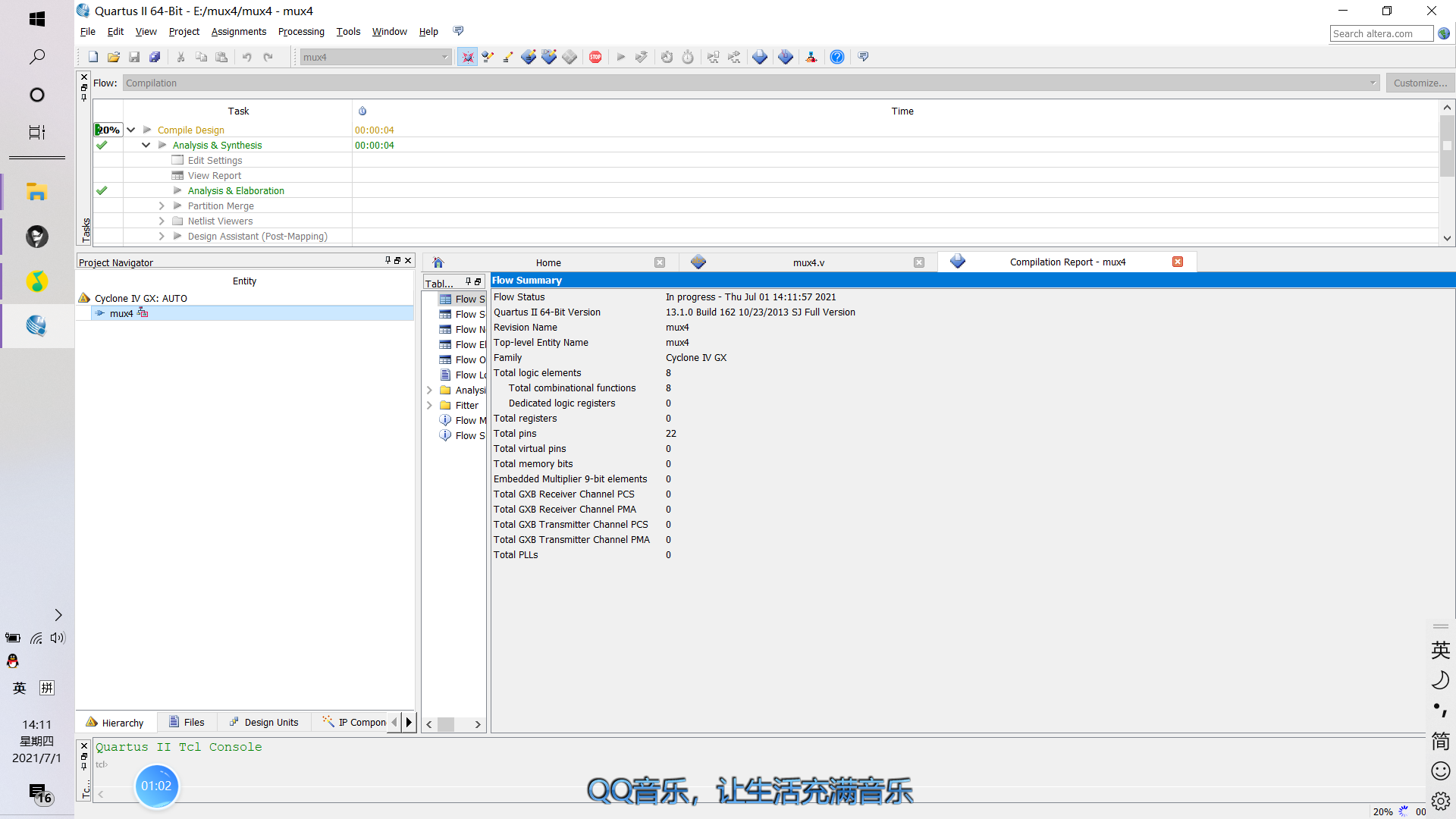Image resolution: width=1456 pixels, height=819 pixels.
Task: Click the Open File folder icon
Action: coord(114,57)
